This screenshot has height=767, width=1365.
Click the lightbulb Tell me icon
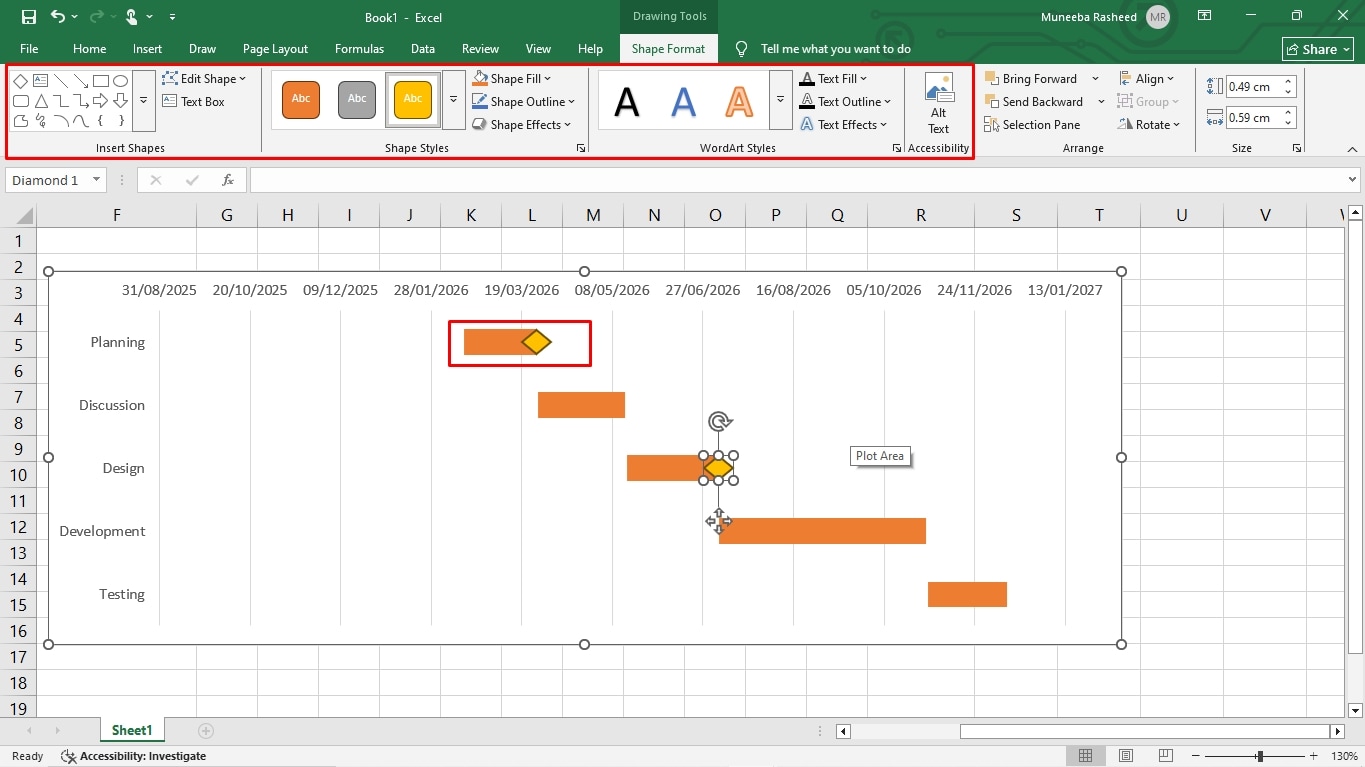tap(742, 49)
